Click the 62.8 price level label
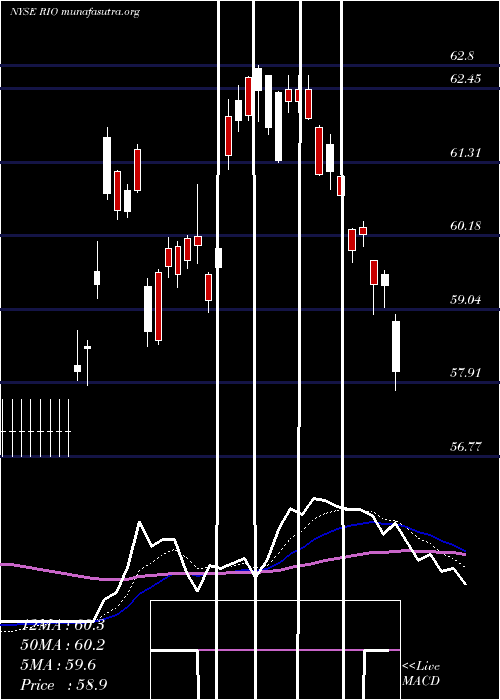 point(462,56)
